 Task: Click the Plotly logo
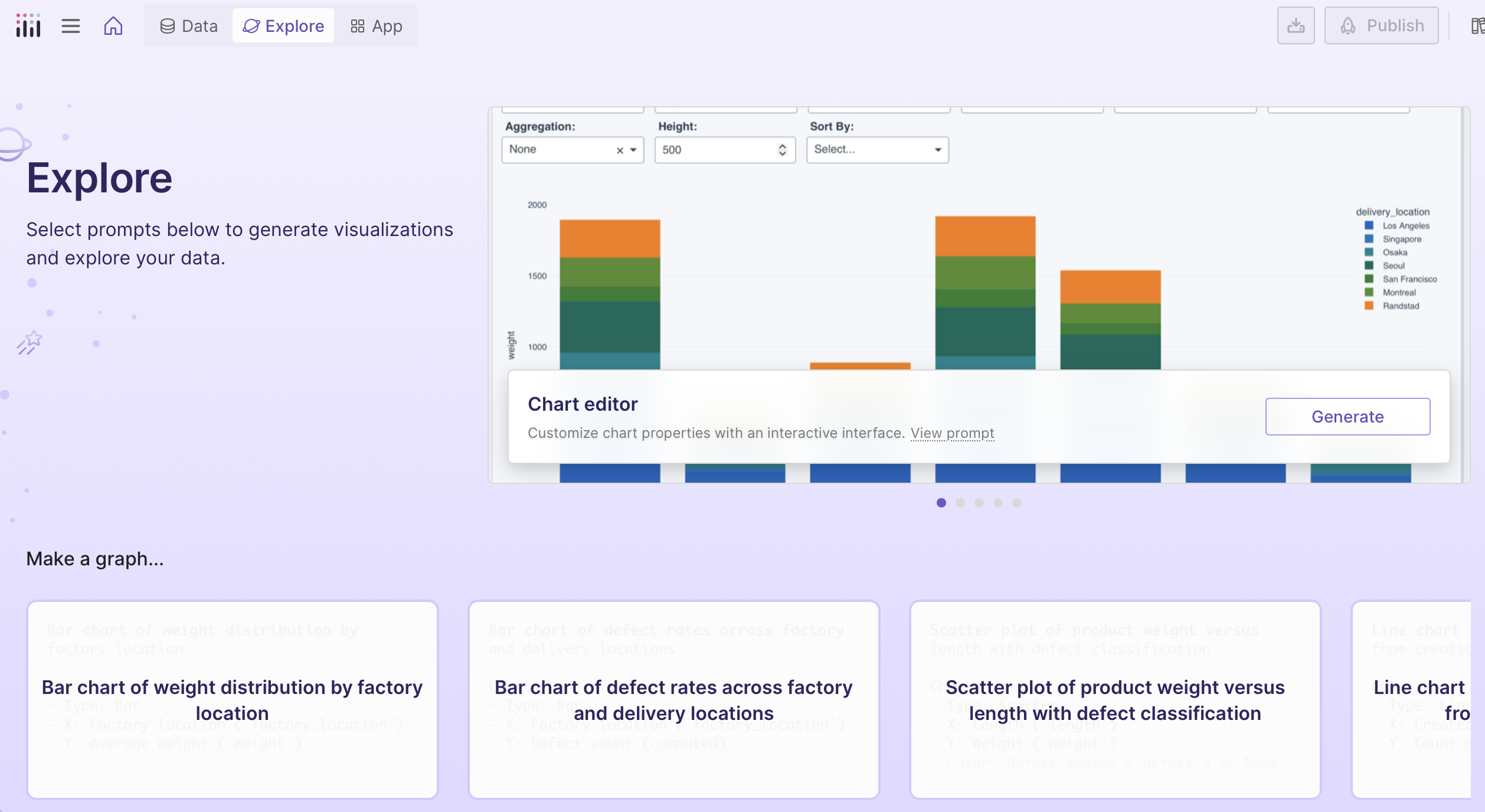[28, 25]
